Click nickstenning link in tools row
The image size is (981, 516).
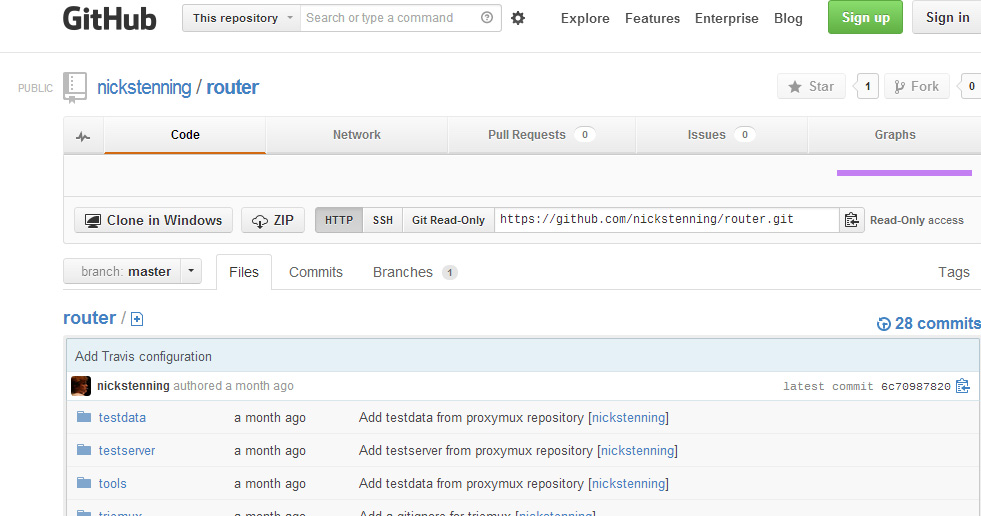[629, 483]
